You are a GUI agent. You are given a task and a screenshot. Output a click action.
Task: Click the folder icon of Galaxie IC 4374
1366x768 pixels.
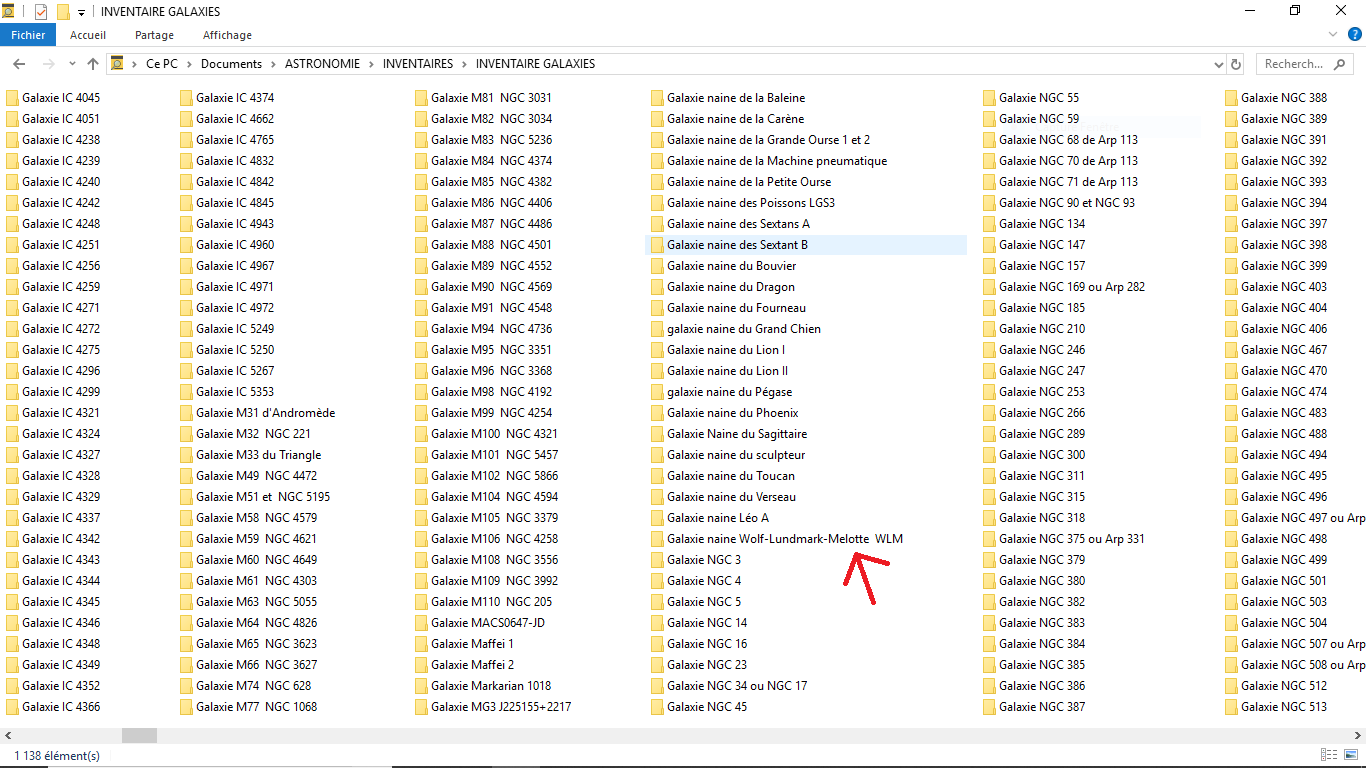[186, 98]
